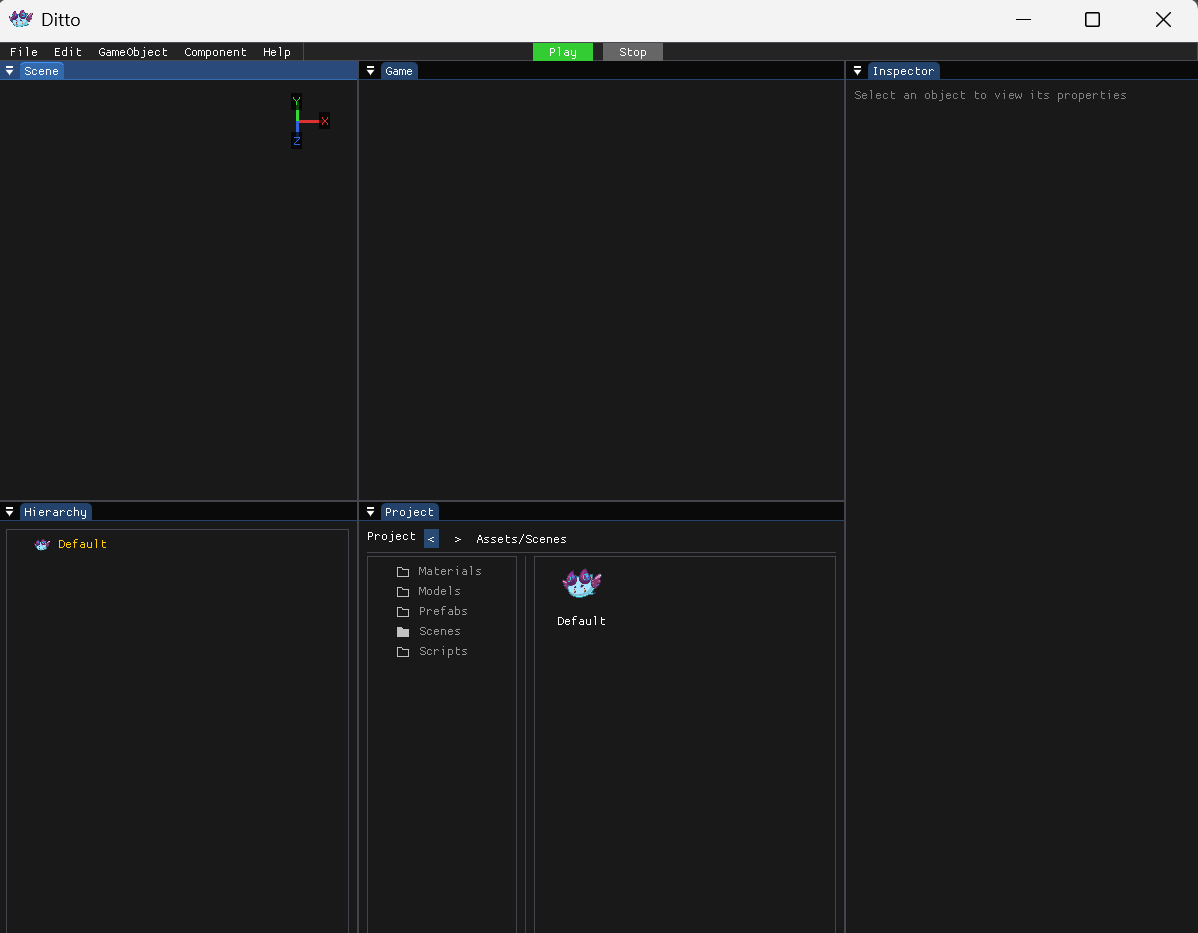Viewport: 1198px width, 933px height.
Task: Click the green Y axis gizmo label
Action: [x=296, y=102]
